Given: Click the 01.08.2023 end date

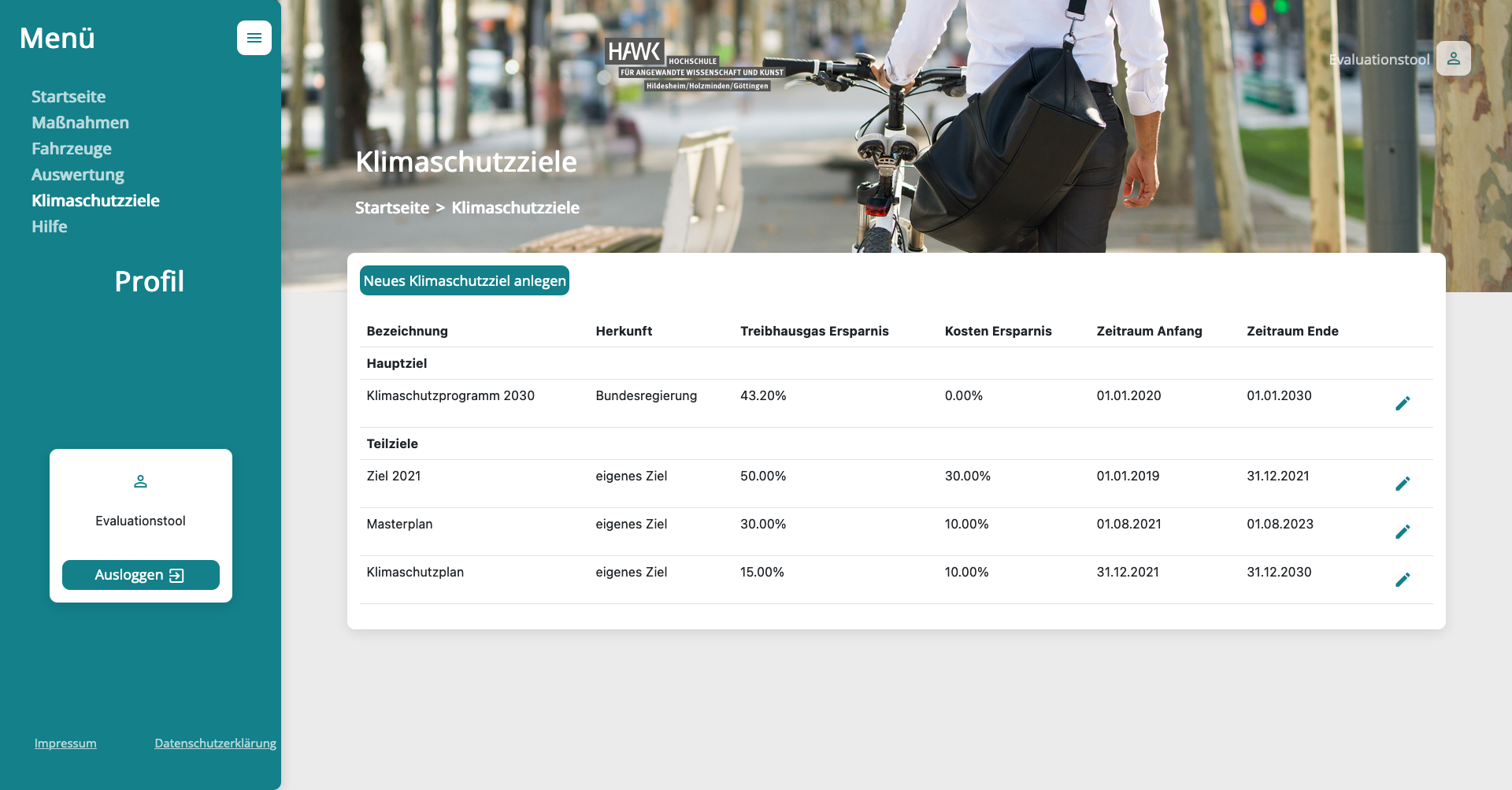Looking at the screenshot, I should pyautogui.click(x=1280, y=524).
